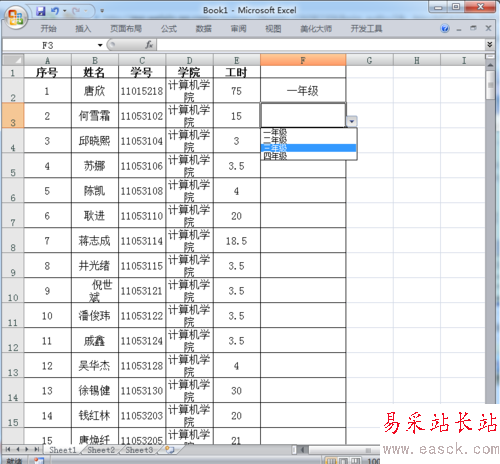Open the undo history dropdown arrow

64,11
